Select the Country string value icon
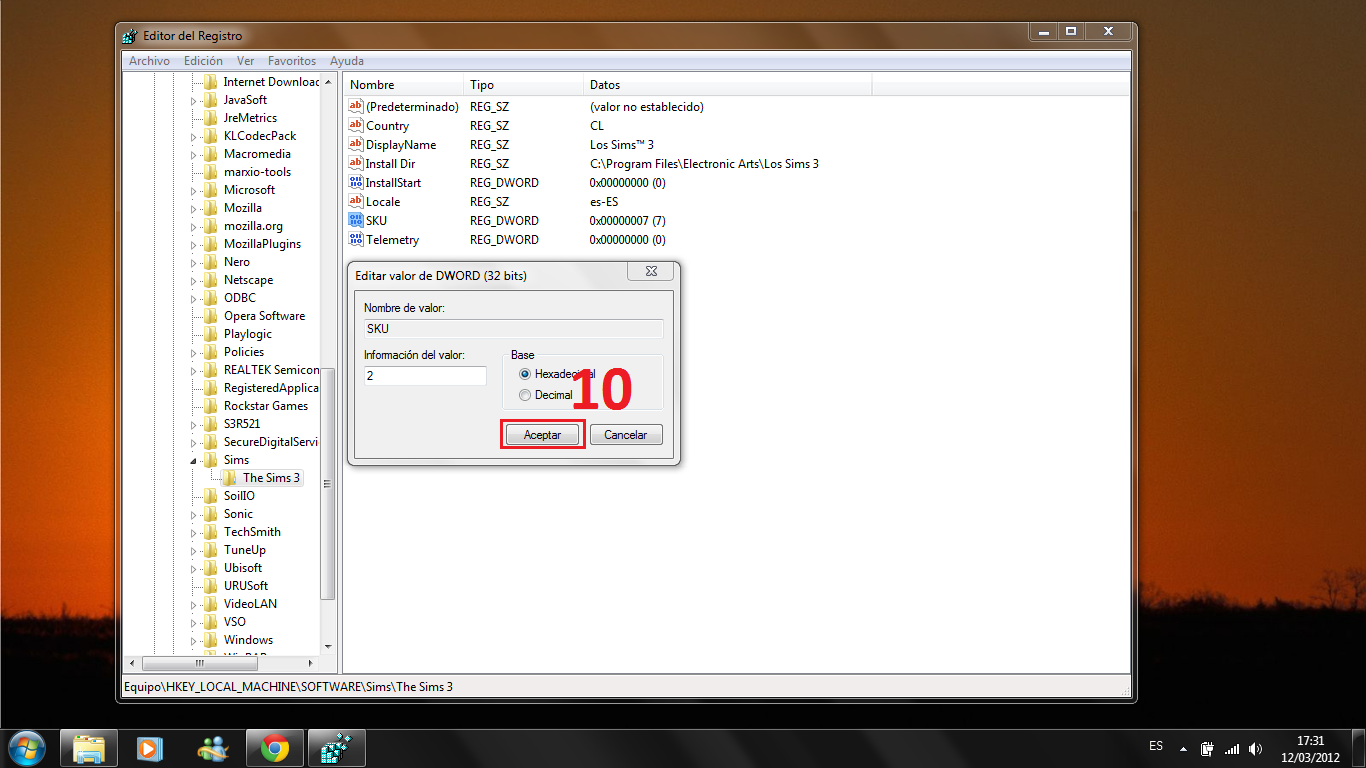 coord(355,125)
